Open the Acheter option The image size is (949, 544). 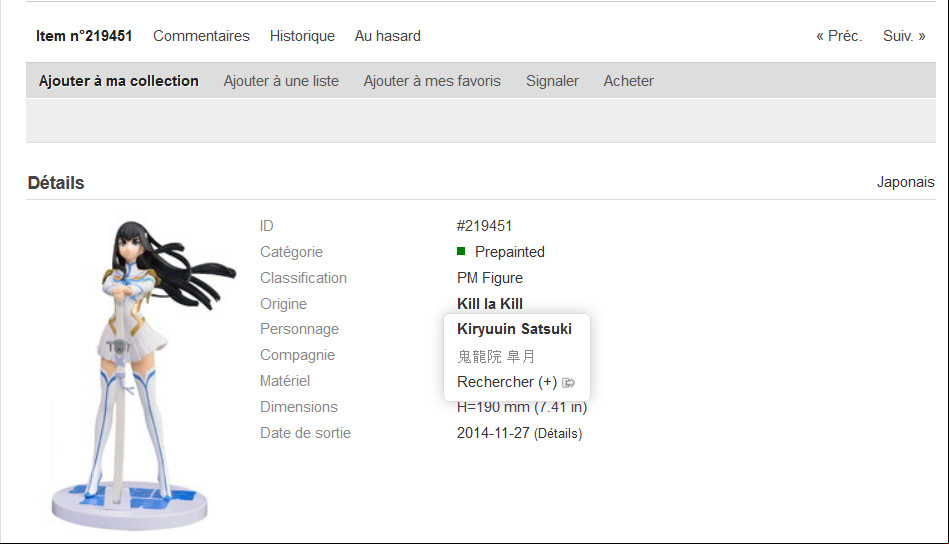[x=628, y=81]
